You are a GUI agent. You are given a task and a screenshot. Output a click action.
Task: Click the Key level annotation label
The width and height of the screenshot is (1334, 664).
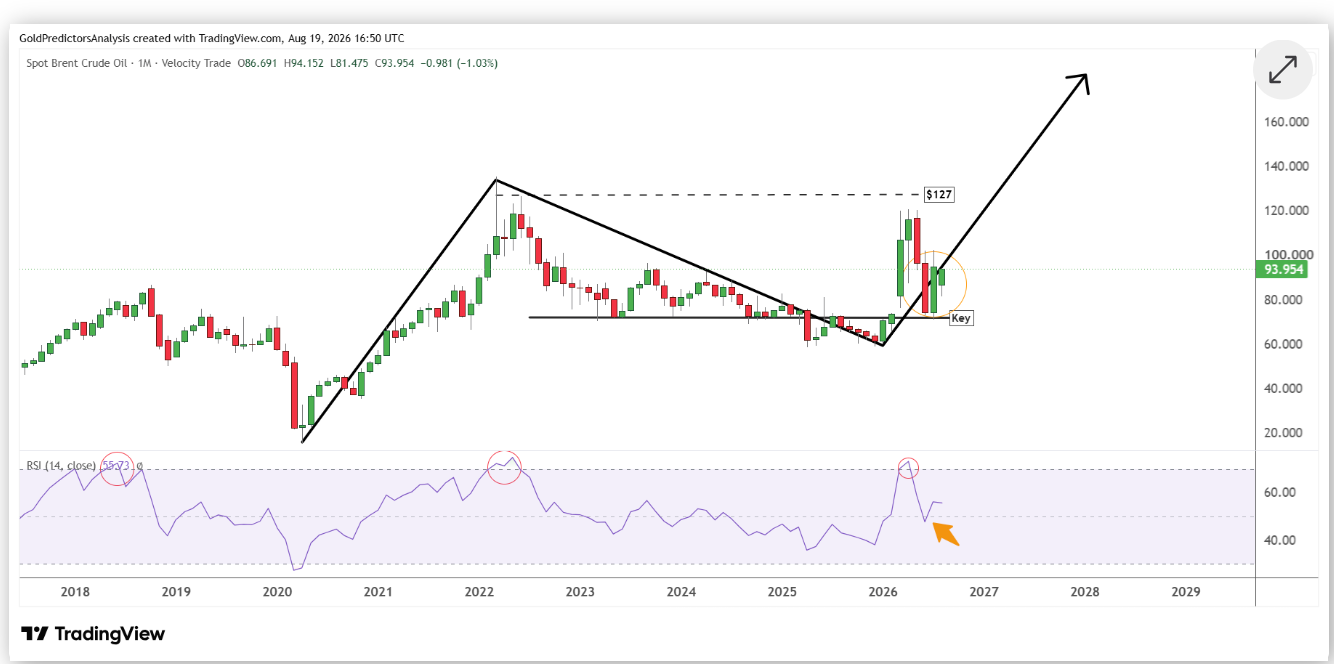pyautogui.click(x=960, y=318)
